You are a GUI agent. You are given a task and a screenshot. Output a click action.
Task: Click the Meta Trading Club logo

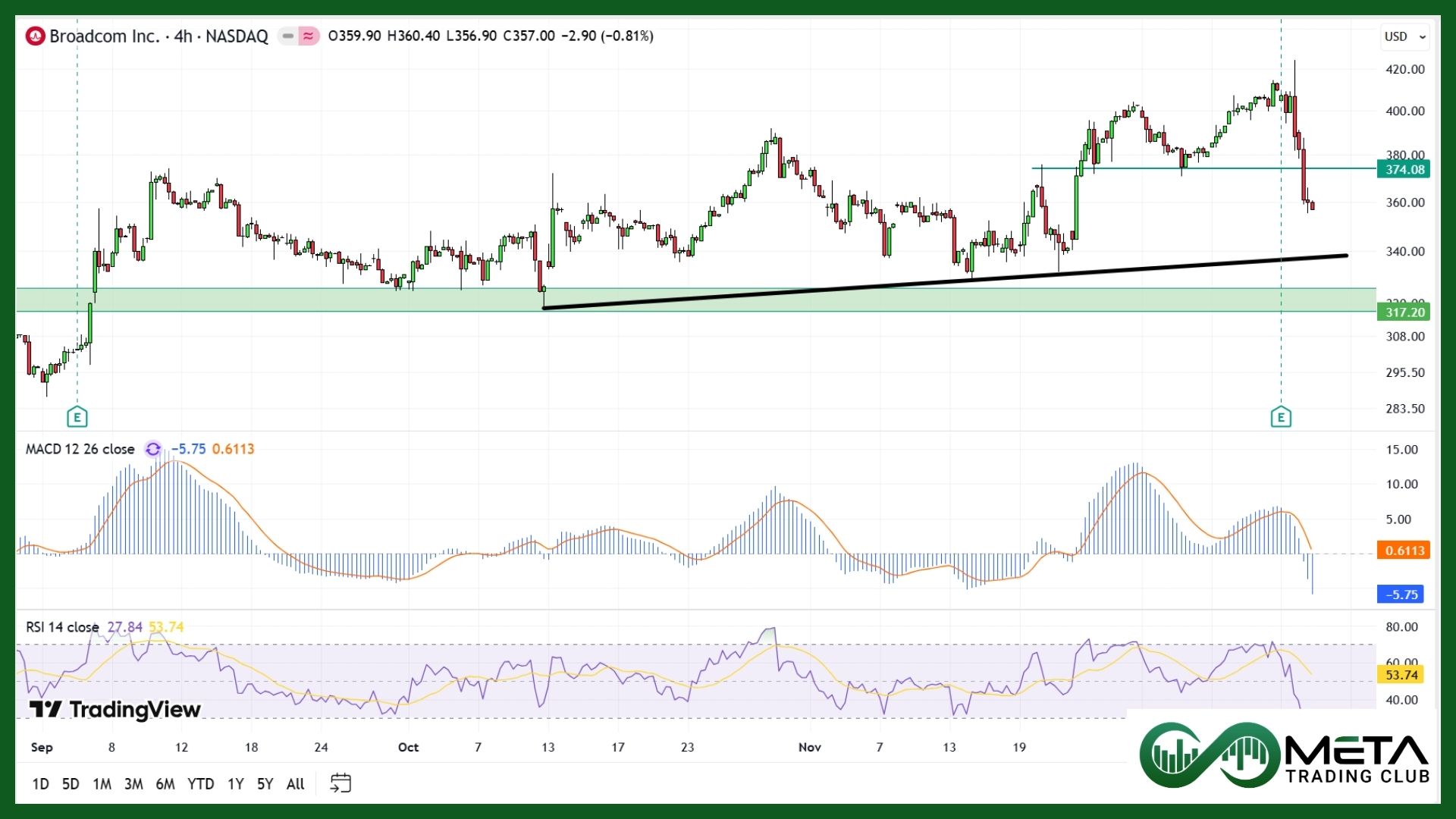1283,755
